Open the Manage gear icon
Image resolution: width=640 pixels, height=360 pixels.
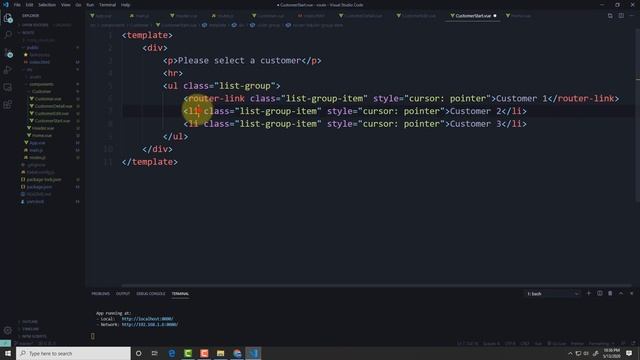[x=8, y=330]
